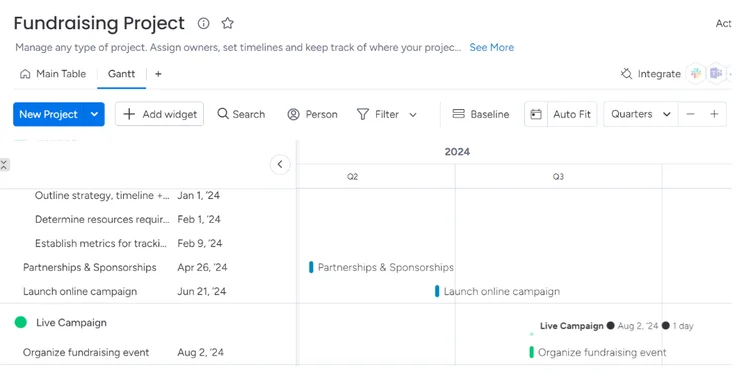Click the collapse arrows icon at left edge
The height and width of the screenshot is (373, 744).
(x=4, y=165)
